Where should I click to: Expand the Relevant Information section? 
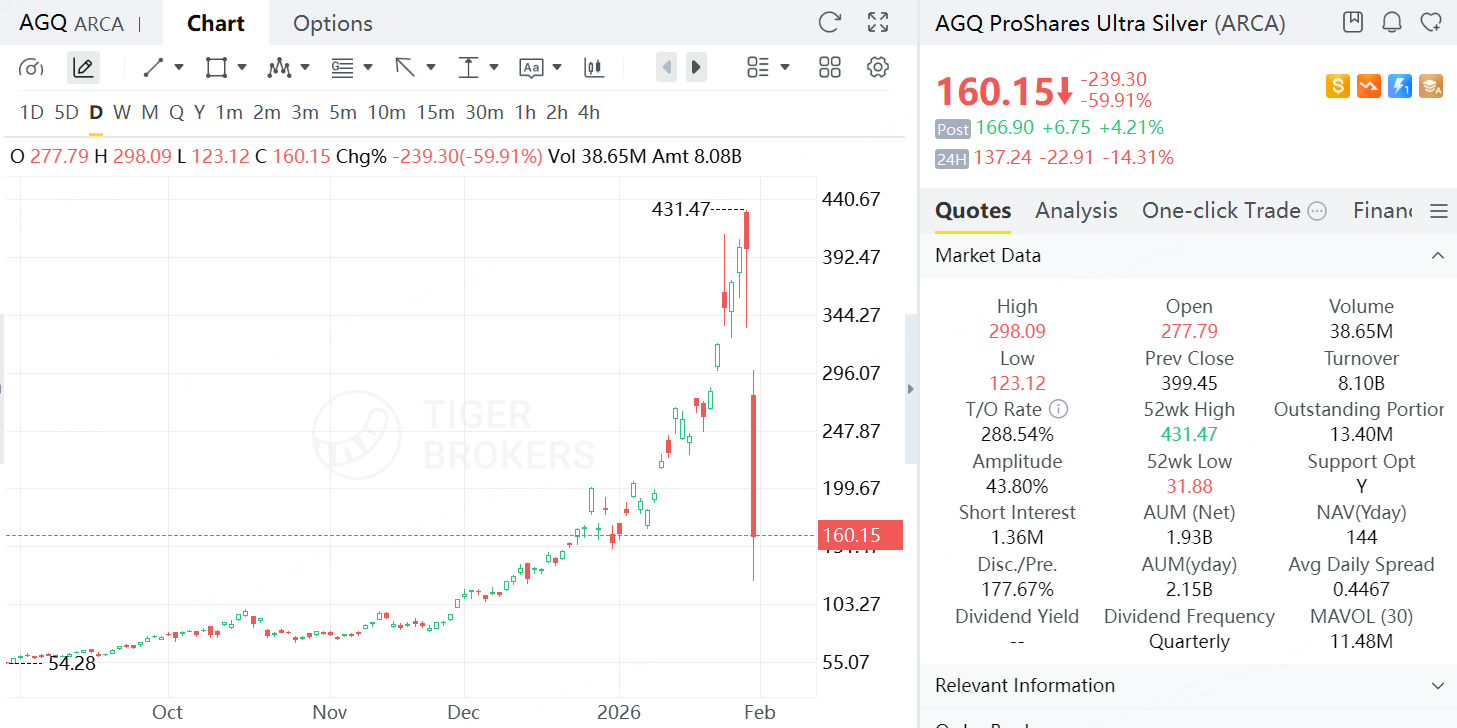coord(1437,686)
